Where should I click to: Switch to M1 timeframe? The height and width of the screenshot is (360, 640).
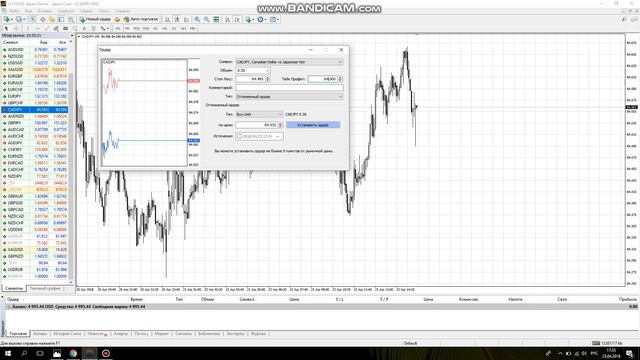[118, 29]
